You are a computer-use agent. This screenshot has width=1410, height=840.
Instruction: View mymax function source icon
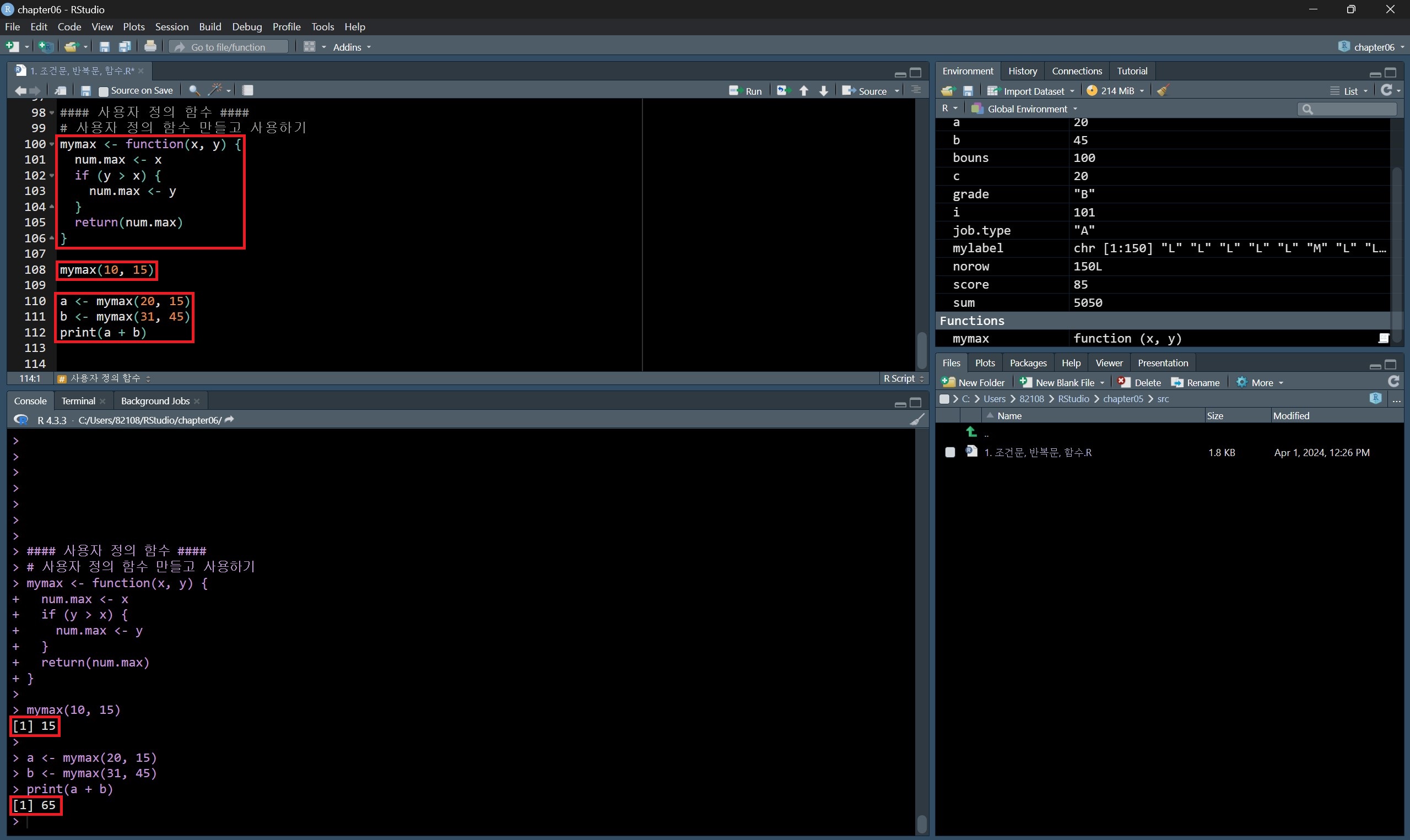point(1384,339)
